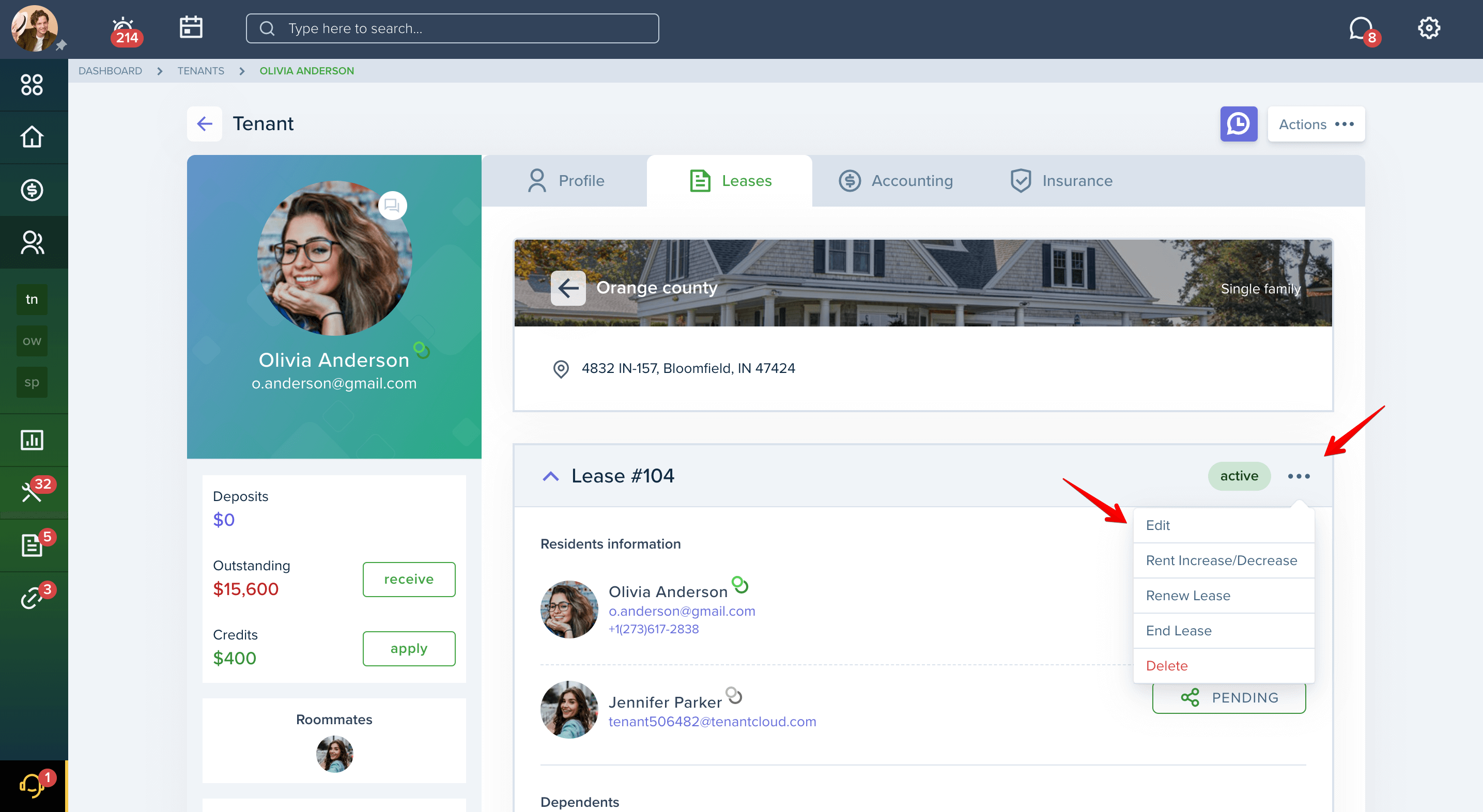Select the 'ow' owners shortcut in sidebar
1483x812 pixels.
32,341
